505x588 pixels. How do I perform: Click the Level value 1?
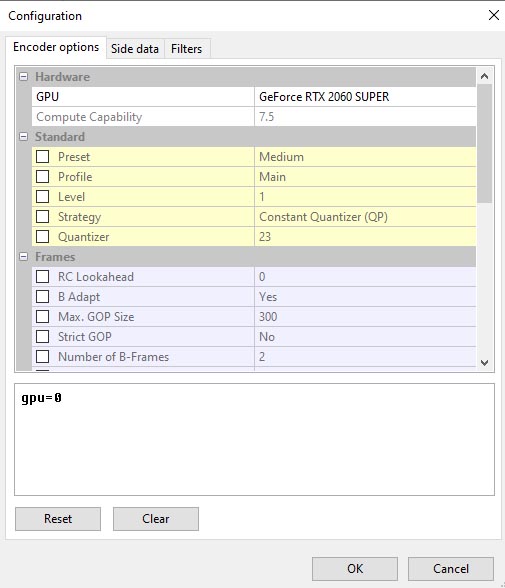[x=365, y=196]
